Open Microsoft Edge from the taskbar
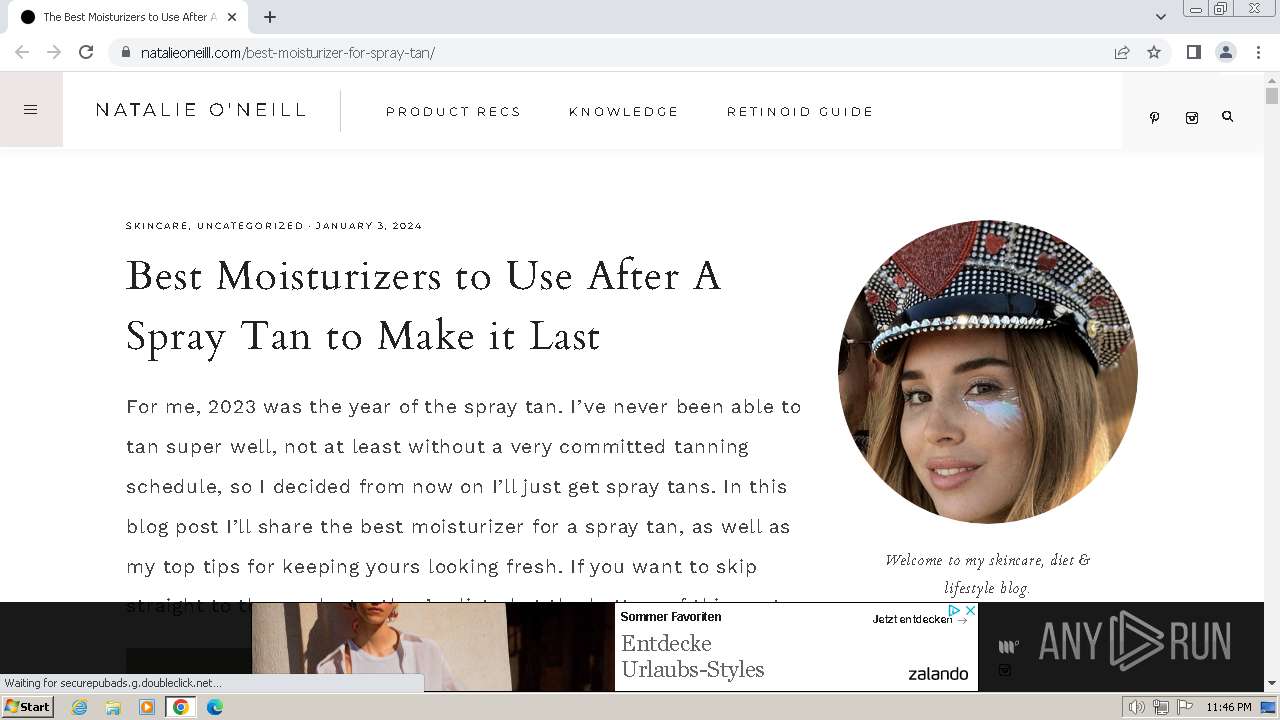 click(x=215, y=707)
